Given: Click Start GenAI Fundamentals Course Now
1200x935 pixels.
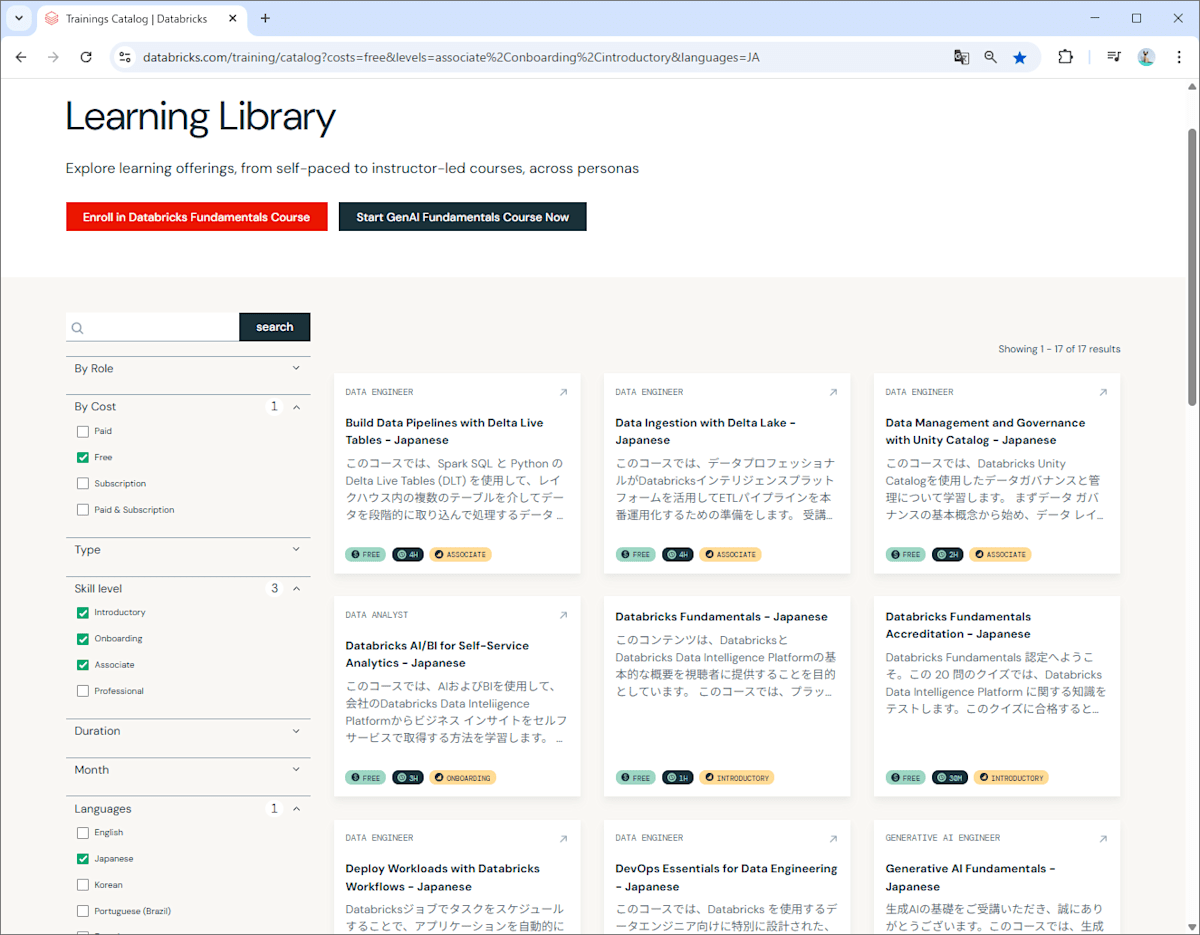Looking at the screenshot, I should pos(463,217).
